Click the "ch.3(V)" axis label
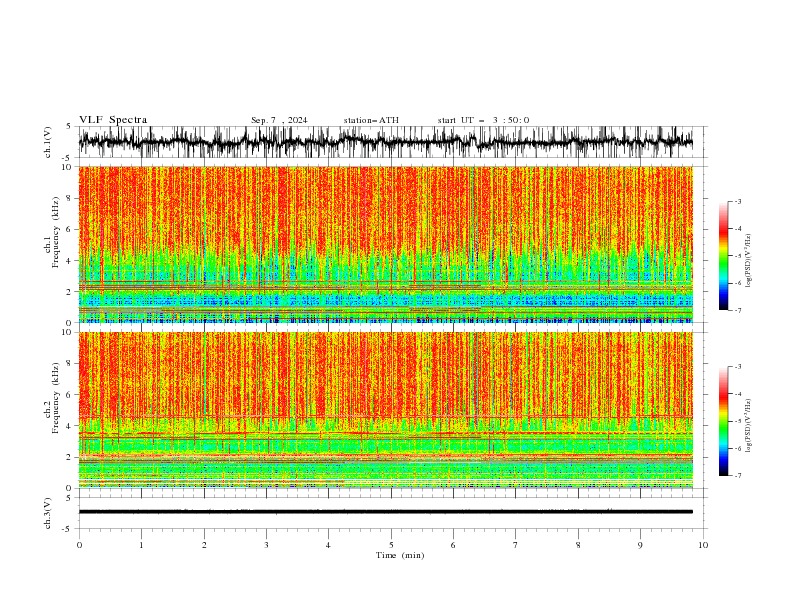Image resolution: width=792 pixels, height=612 pixels. click(x=48, y=513)
